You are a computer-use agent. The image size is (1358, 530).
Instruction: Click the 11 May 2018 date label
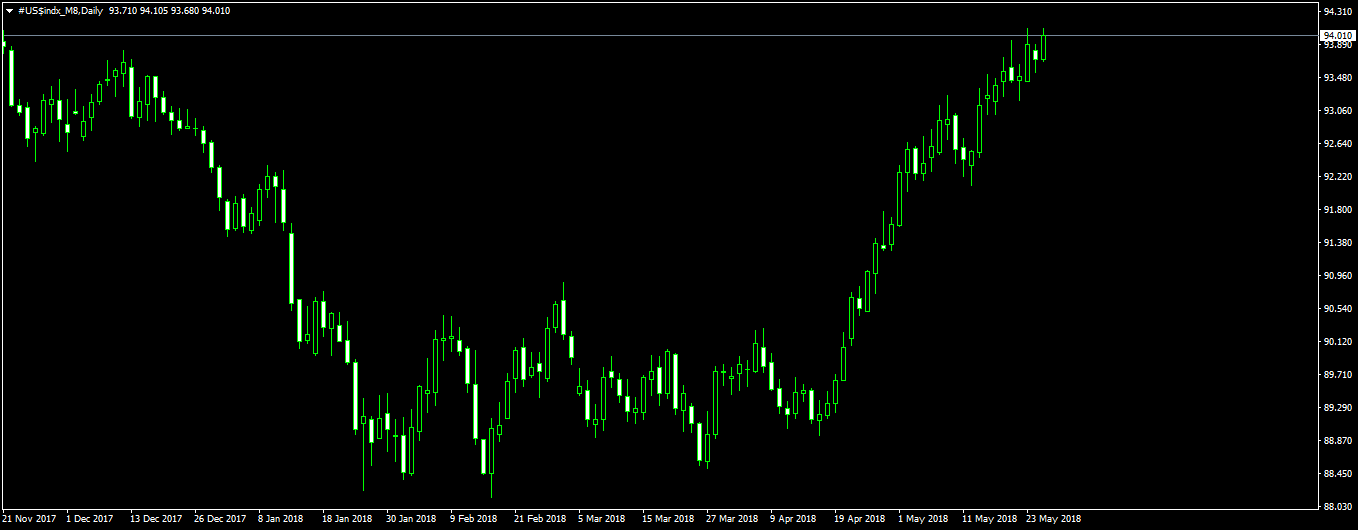(x=988, y=519)
